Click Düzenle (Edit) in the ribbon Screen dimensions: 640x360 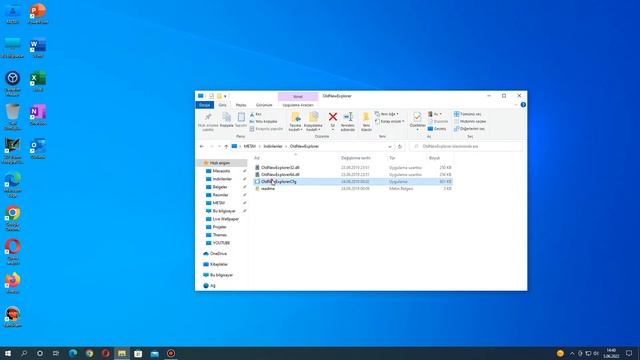coord(438,121)
